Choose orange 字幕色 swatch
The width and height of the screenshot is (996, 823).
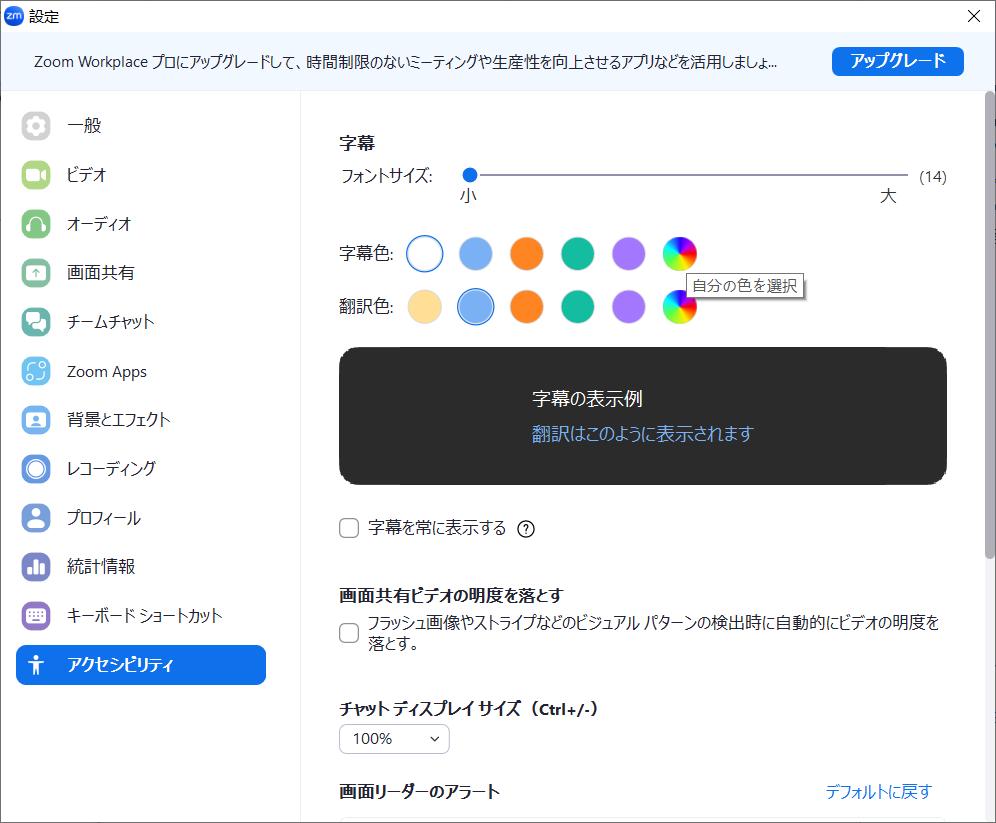527,253
